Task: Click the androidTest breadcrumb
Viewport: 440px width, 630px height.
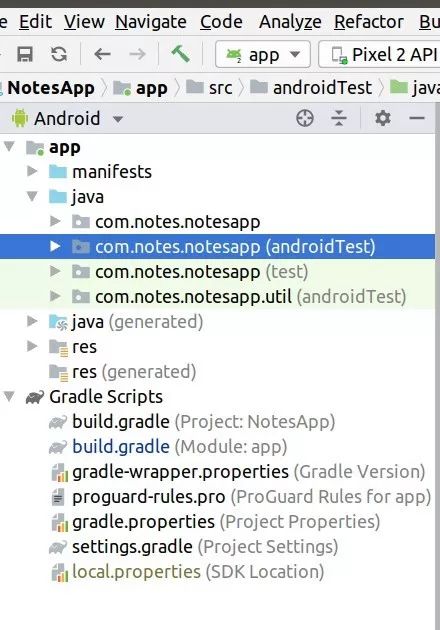Action: 311,88
